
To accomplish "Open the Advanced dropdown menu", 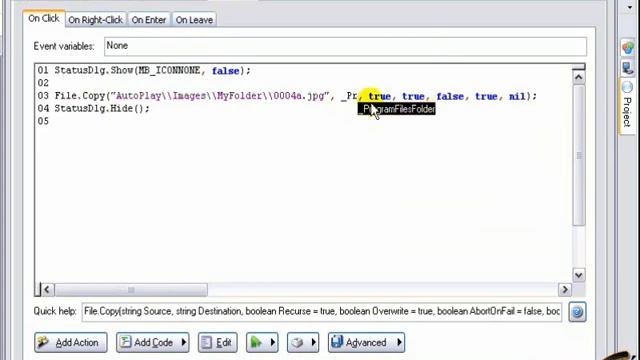I will (x=367, y=342).
